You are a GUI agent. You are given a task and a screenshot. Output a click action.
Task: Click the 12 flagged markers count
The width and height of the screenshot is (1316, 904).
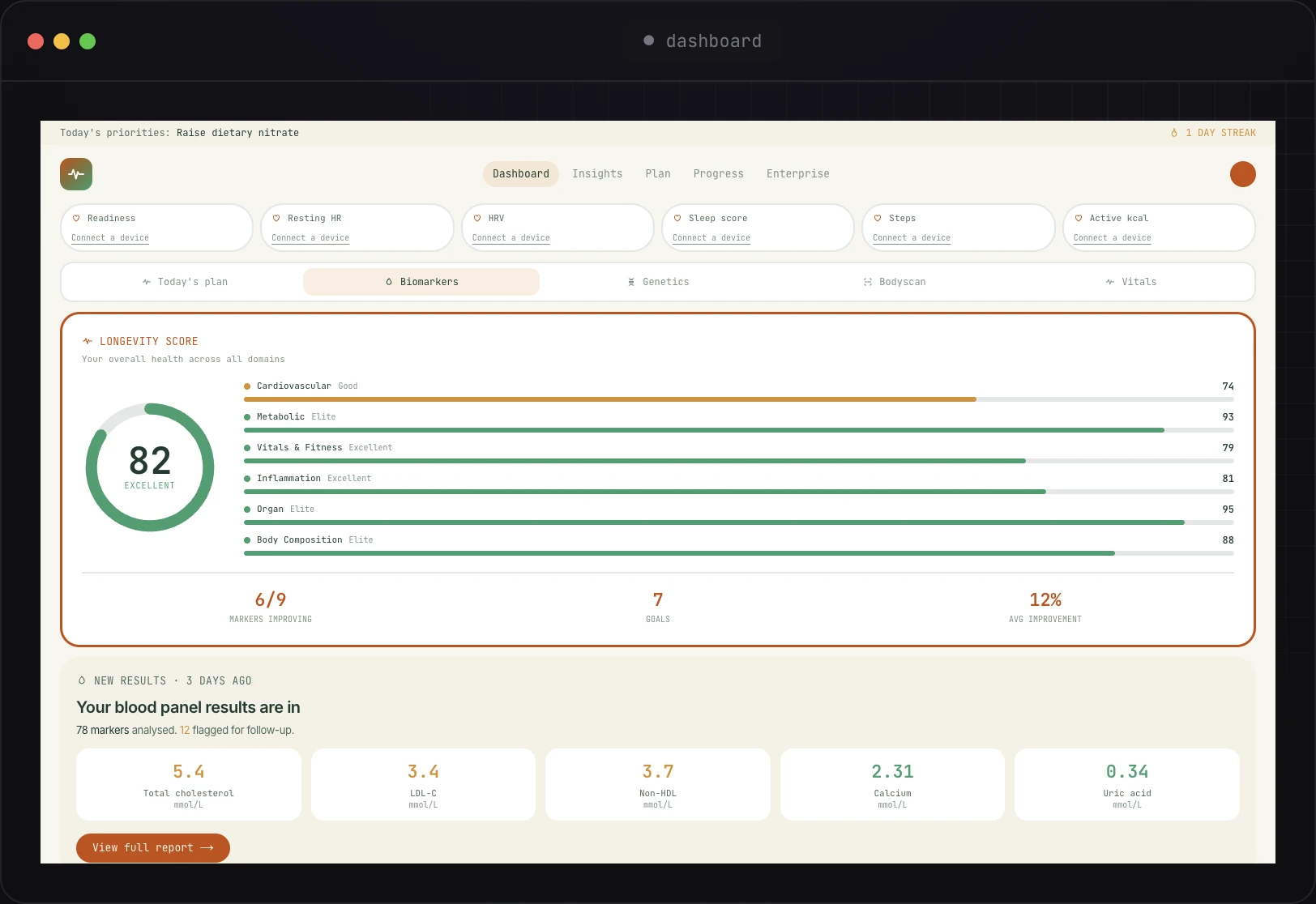185,730
